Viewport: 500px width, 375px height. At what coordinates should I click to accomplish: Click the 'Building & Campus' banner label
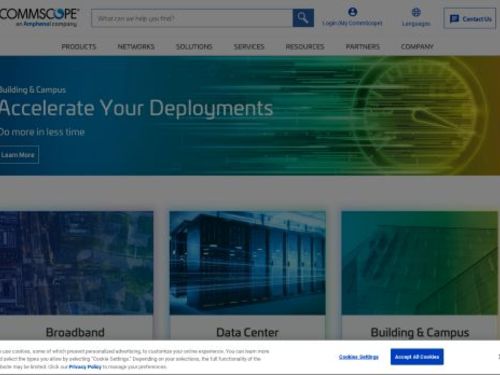coord(32,90)
